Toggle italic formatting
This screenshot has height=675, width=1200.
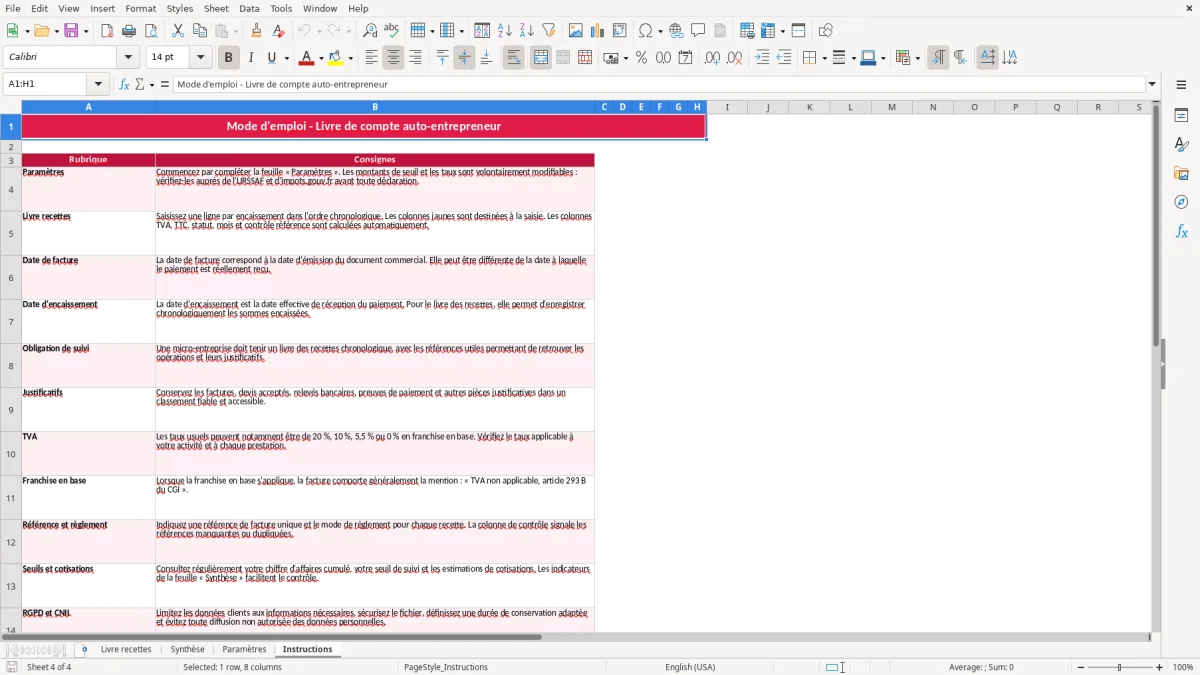251,58
